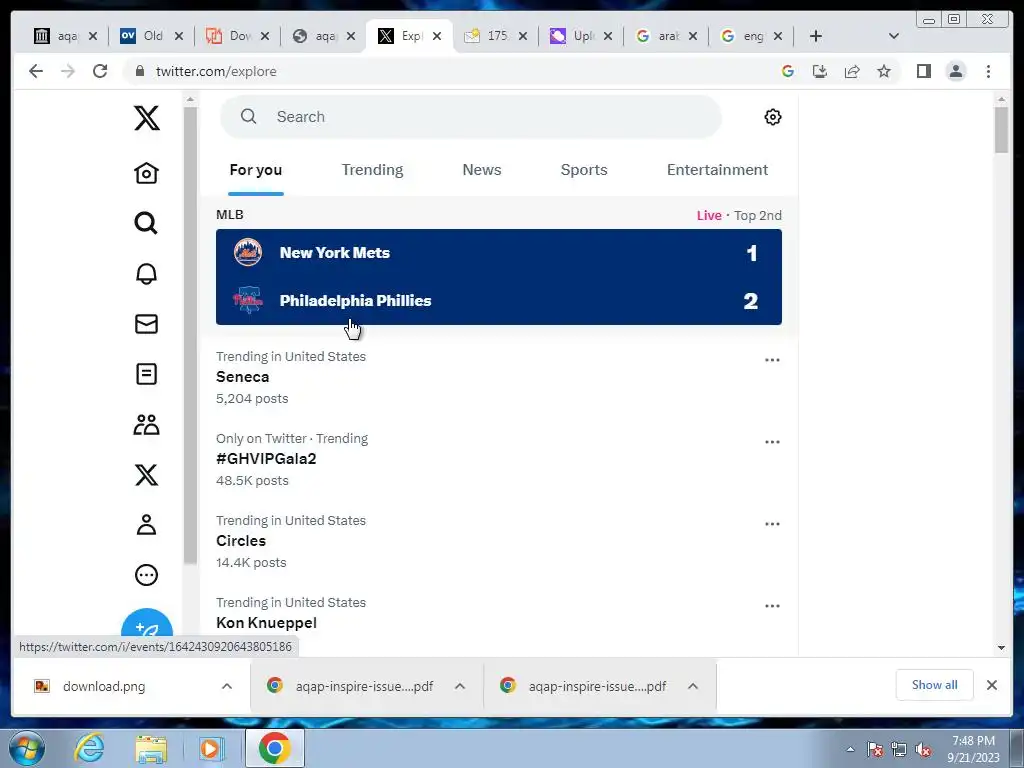Click the page scrollbar down arrow
This screenshot has width=1024, height=768.
(1001, 648)
